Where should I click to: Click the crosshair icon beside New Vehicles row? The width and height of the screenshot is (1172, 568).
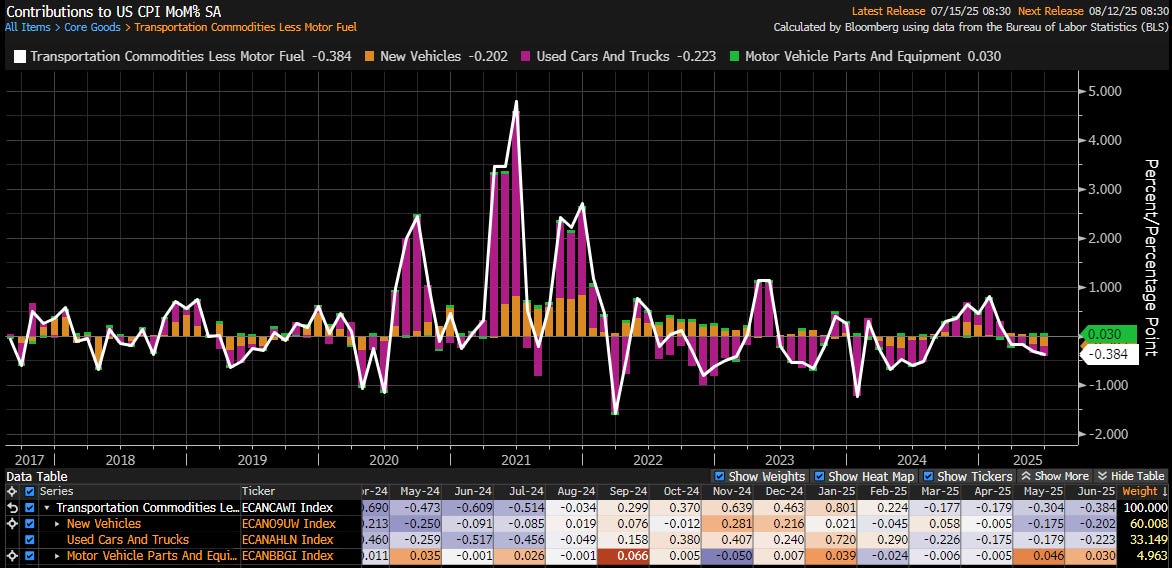coord(11,523)
